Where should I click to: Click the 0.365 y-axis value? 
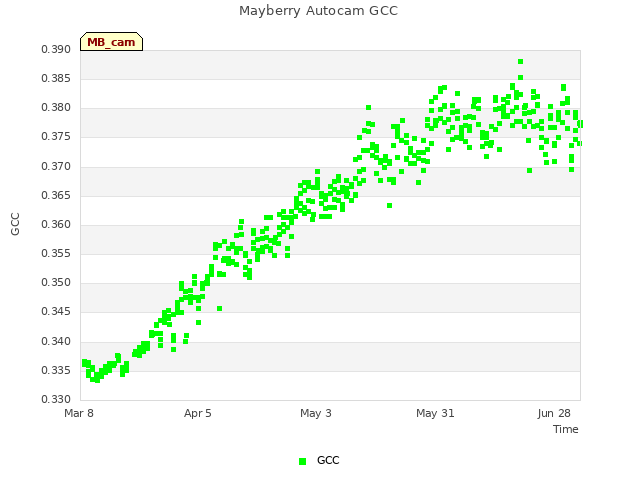click(56, 196)
